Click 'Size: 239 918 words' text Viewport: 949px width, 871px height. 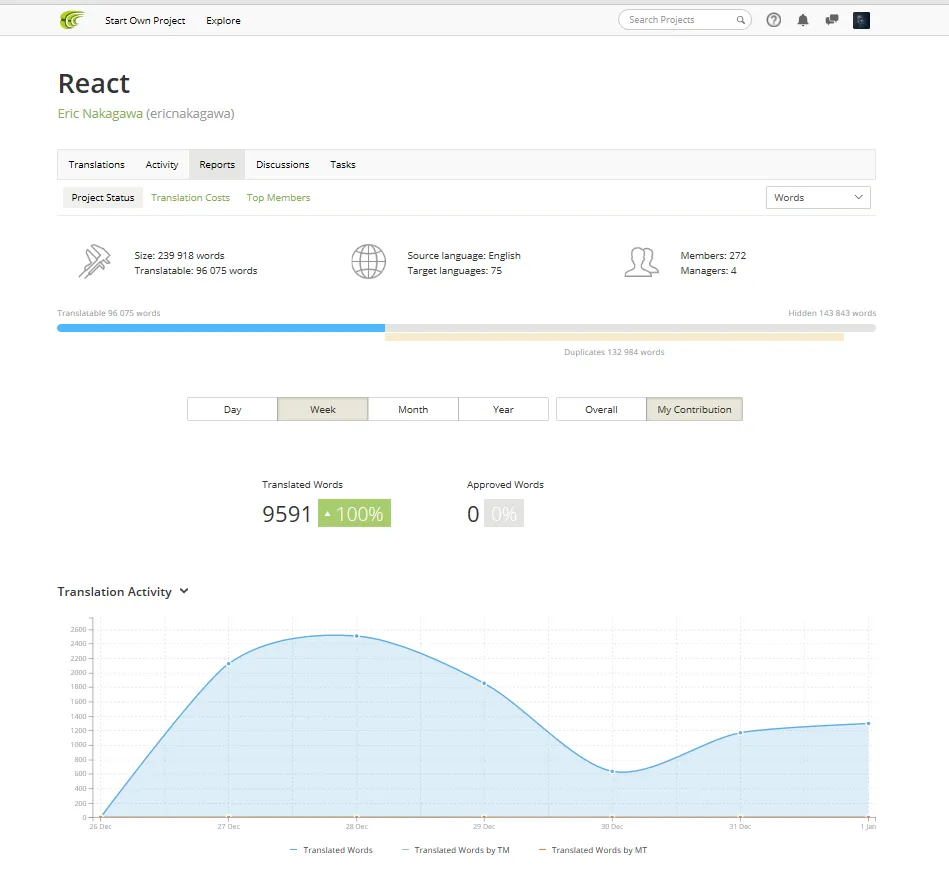pyautogui.click(x=179, y=255)
